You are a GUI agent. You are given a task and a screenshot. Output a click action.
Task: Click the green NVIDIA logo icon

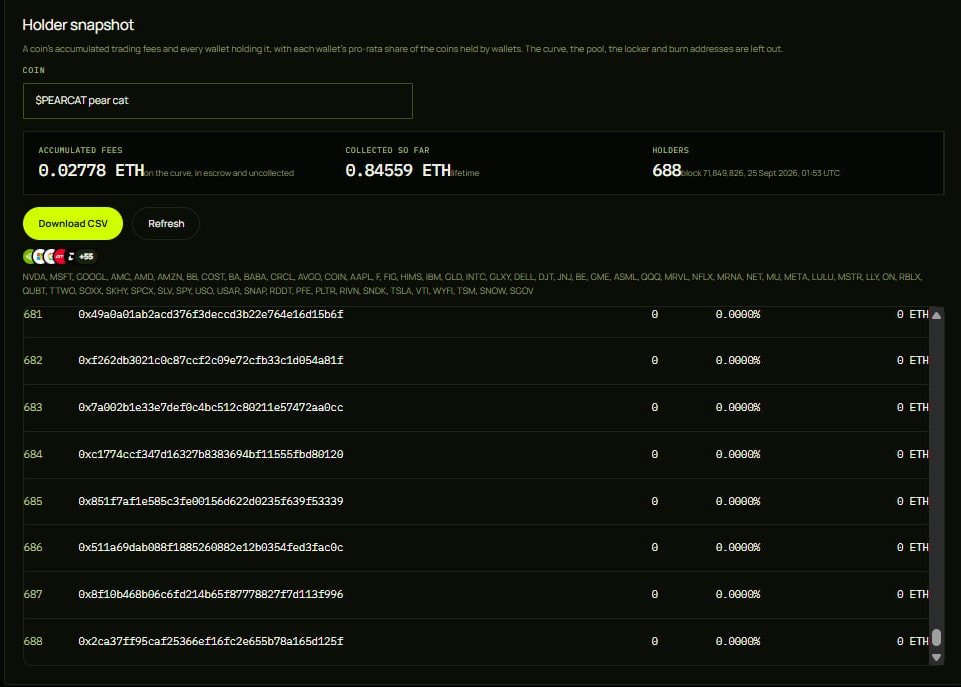tap(28, 256)
